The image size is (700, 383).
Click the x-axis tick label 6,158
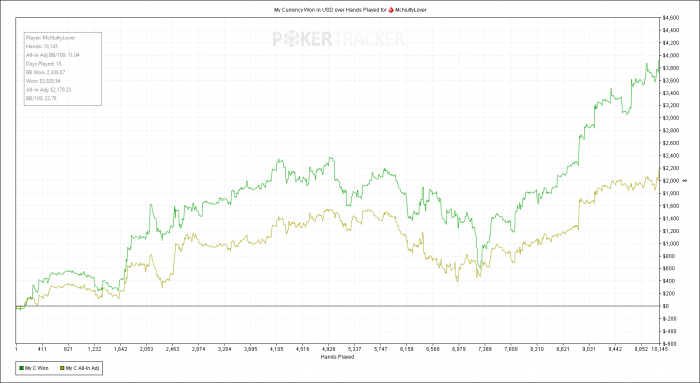pos(407,349)
